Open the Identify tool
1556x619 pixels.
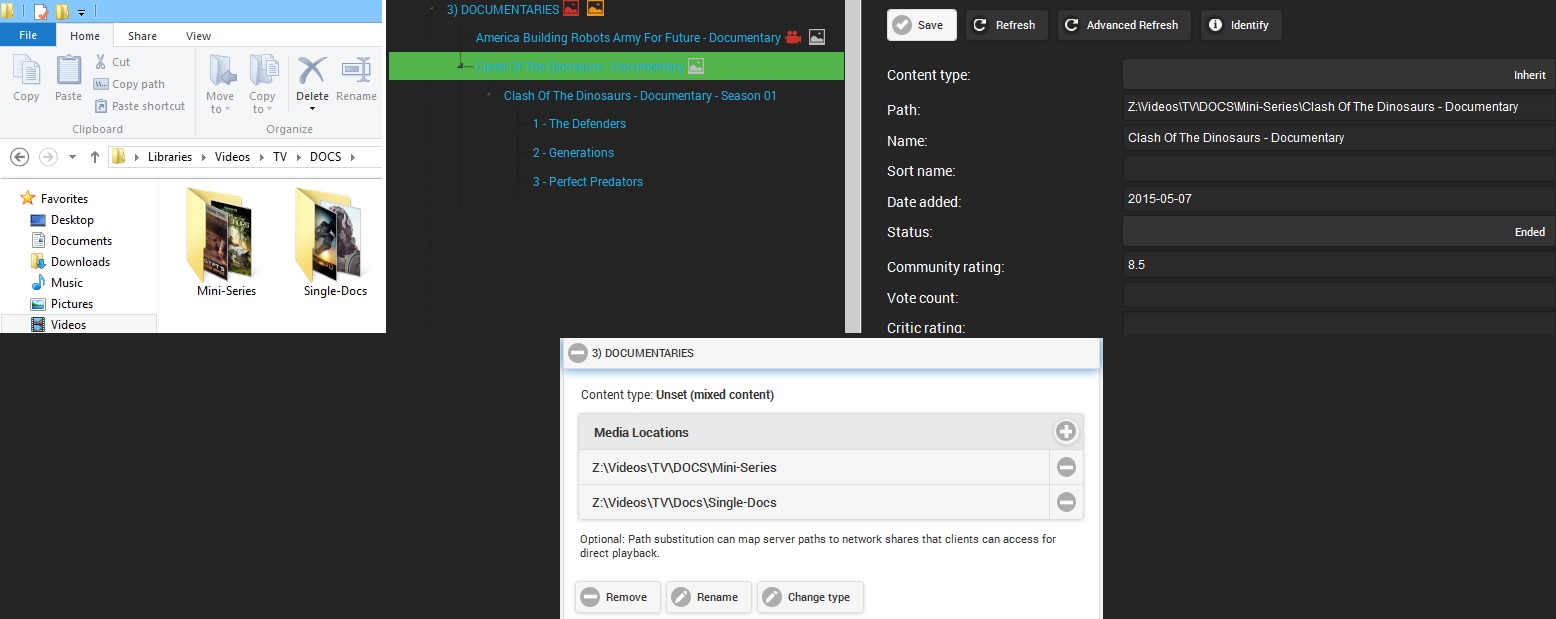(1215, 25)
